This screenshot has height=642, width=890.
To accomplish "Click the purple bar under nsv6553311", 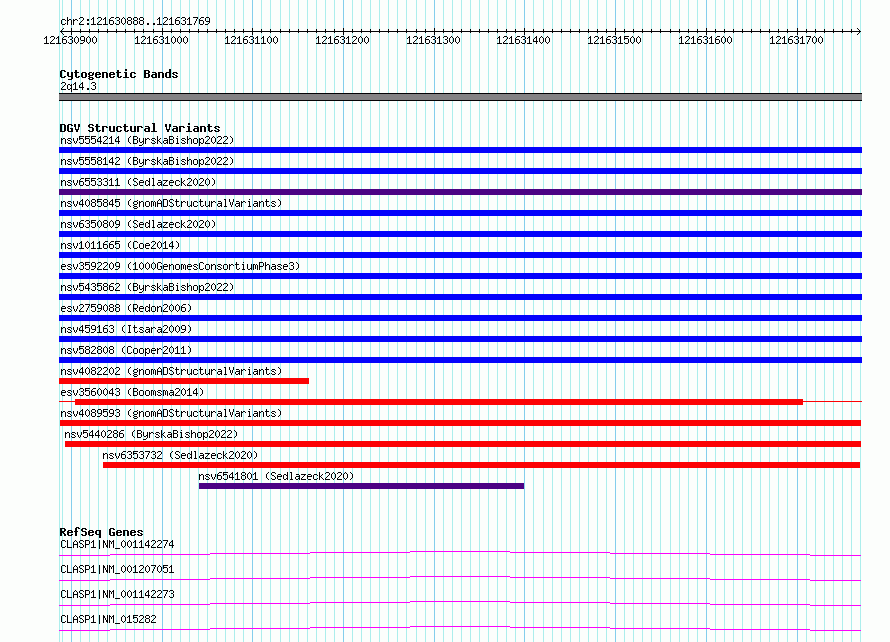I will click(x=460, y=192).
